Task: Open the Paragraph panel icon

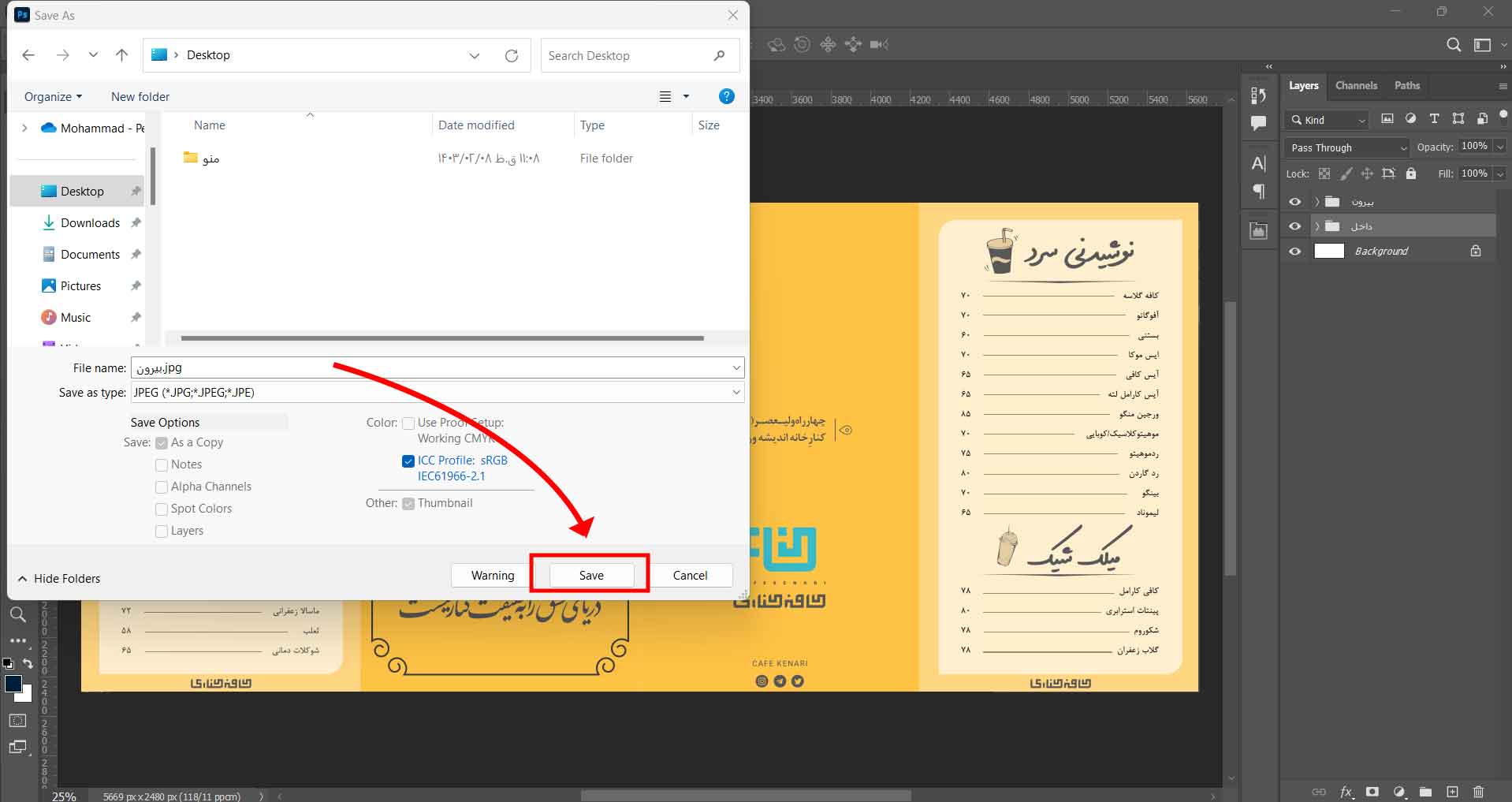Action: pyautogui.click(x=1258, y=191)
